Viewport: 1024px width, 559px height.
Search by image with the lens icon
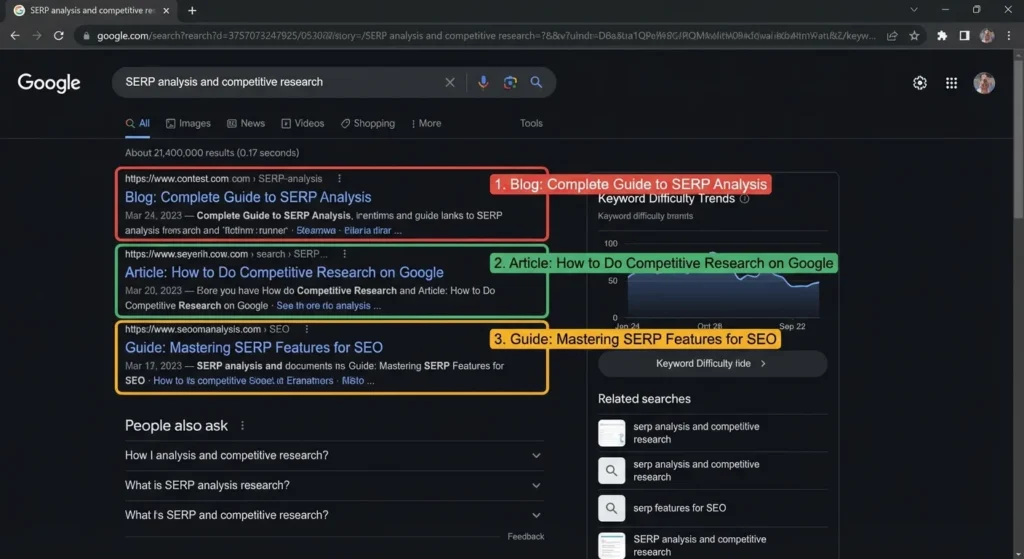[510, 82]
